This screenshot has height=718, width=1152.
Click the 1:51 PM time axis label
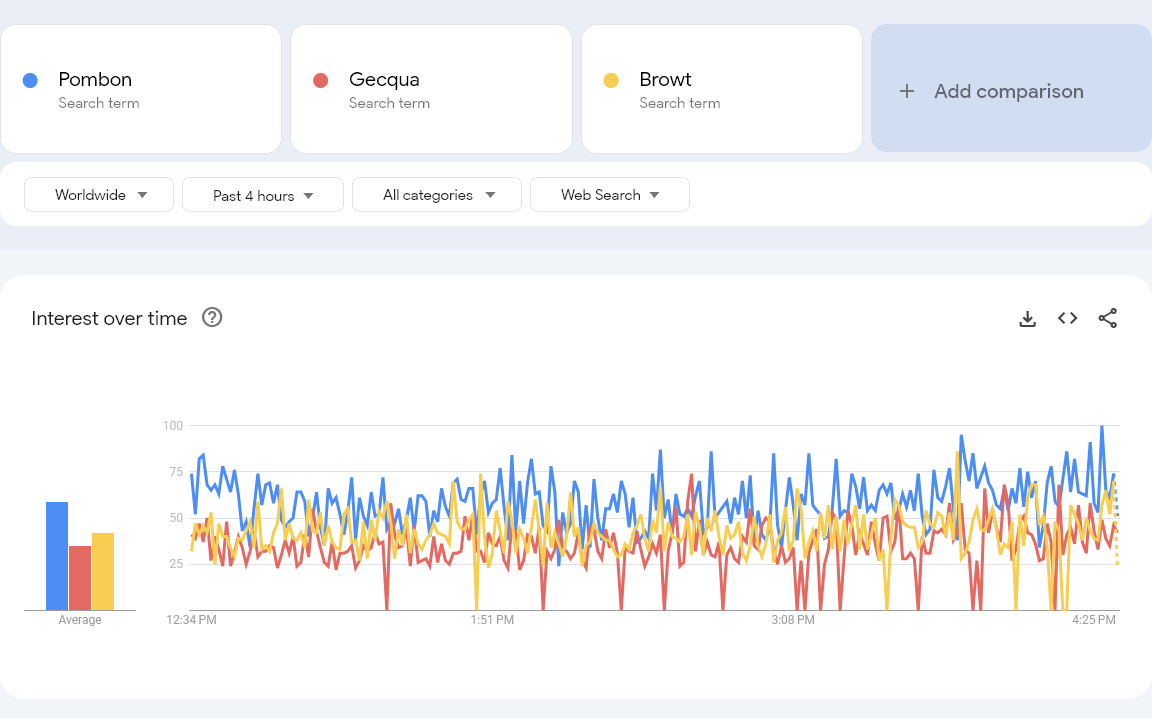click(x=492, y=620)
